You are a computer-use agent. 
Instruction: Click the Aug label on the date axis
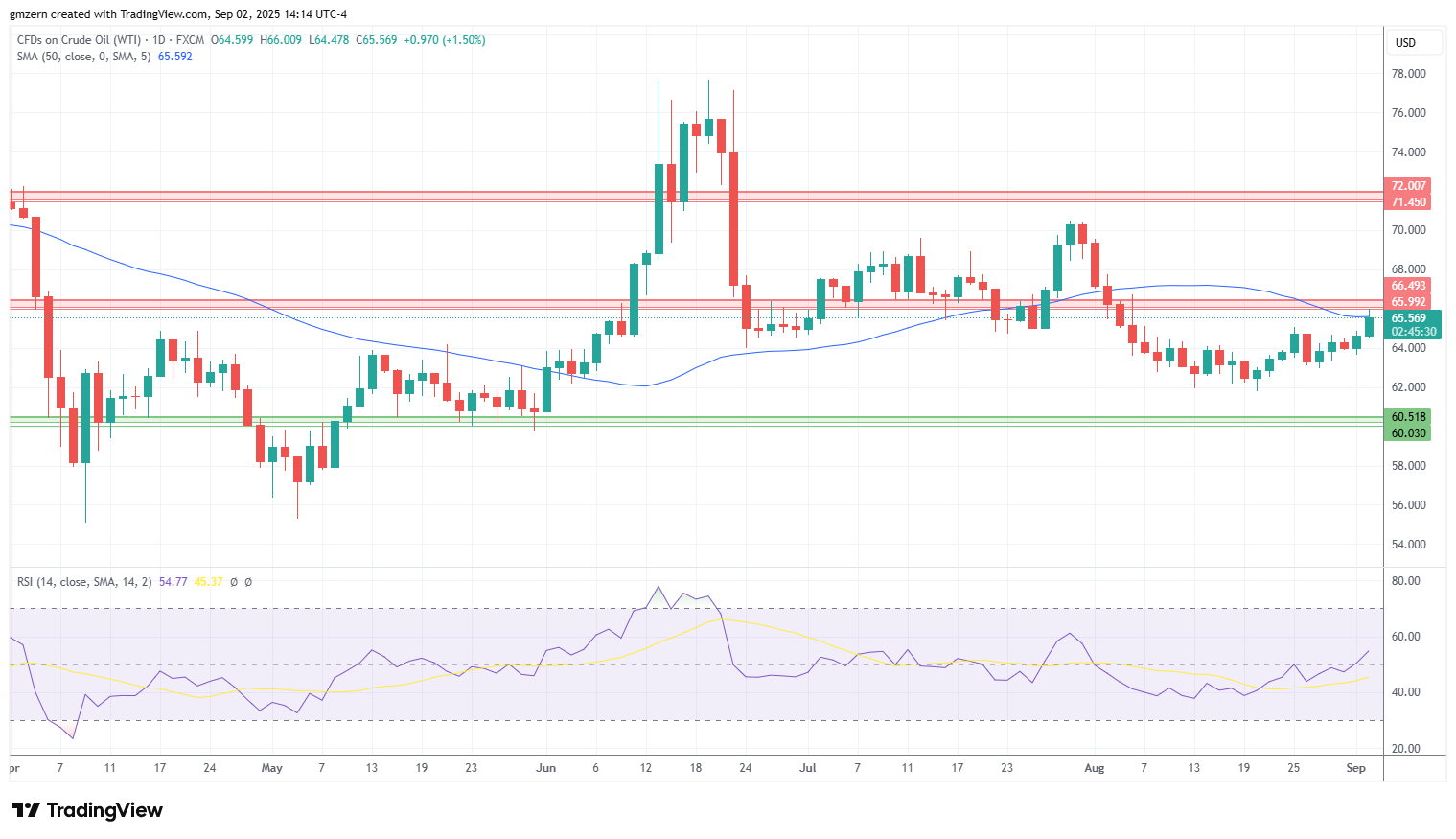[1095, 768]
